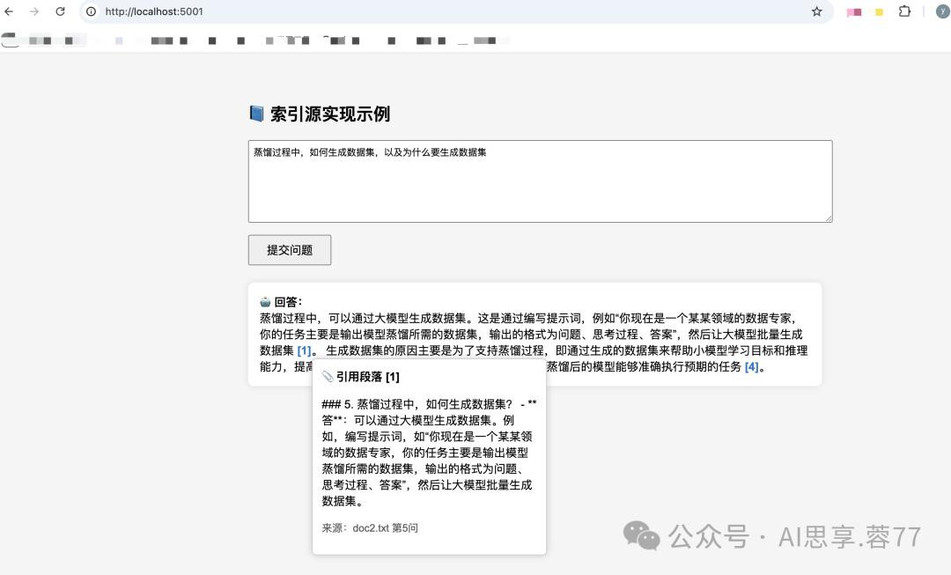
Task: Click the robot icon next to 回答
Action: coord(265,302)
